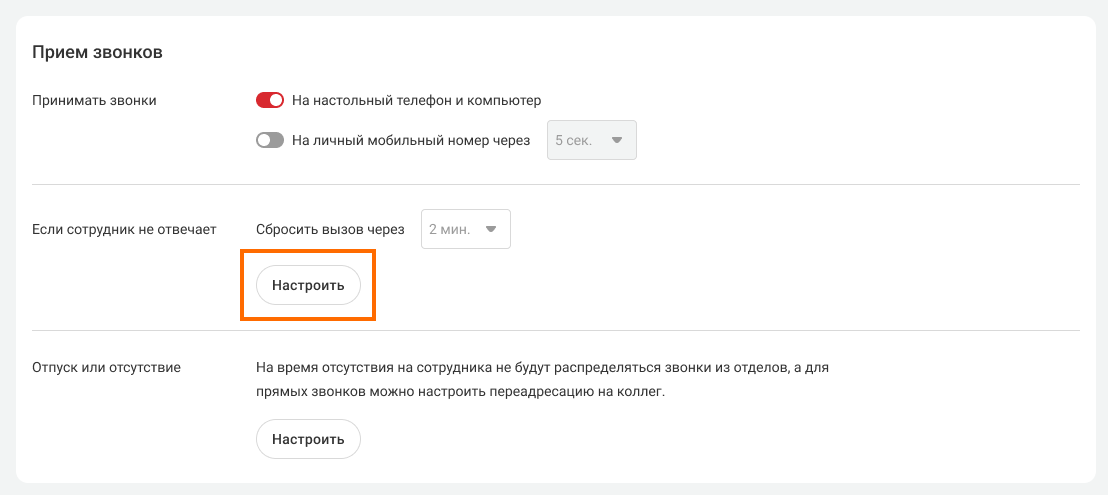Click the 'На настольный телефон и компьютер' text
Screen dimensions: 1108x495
416,100
